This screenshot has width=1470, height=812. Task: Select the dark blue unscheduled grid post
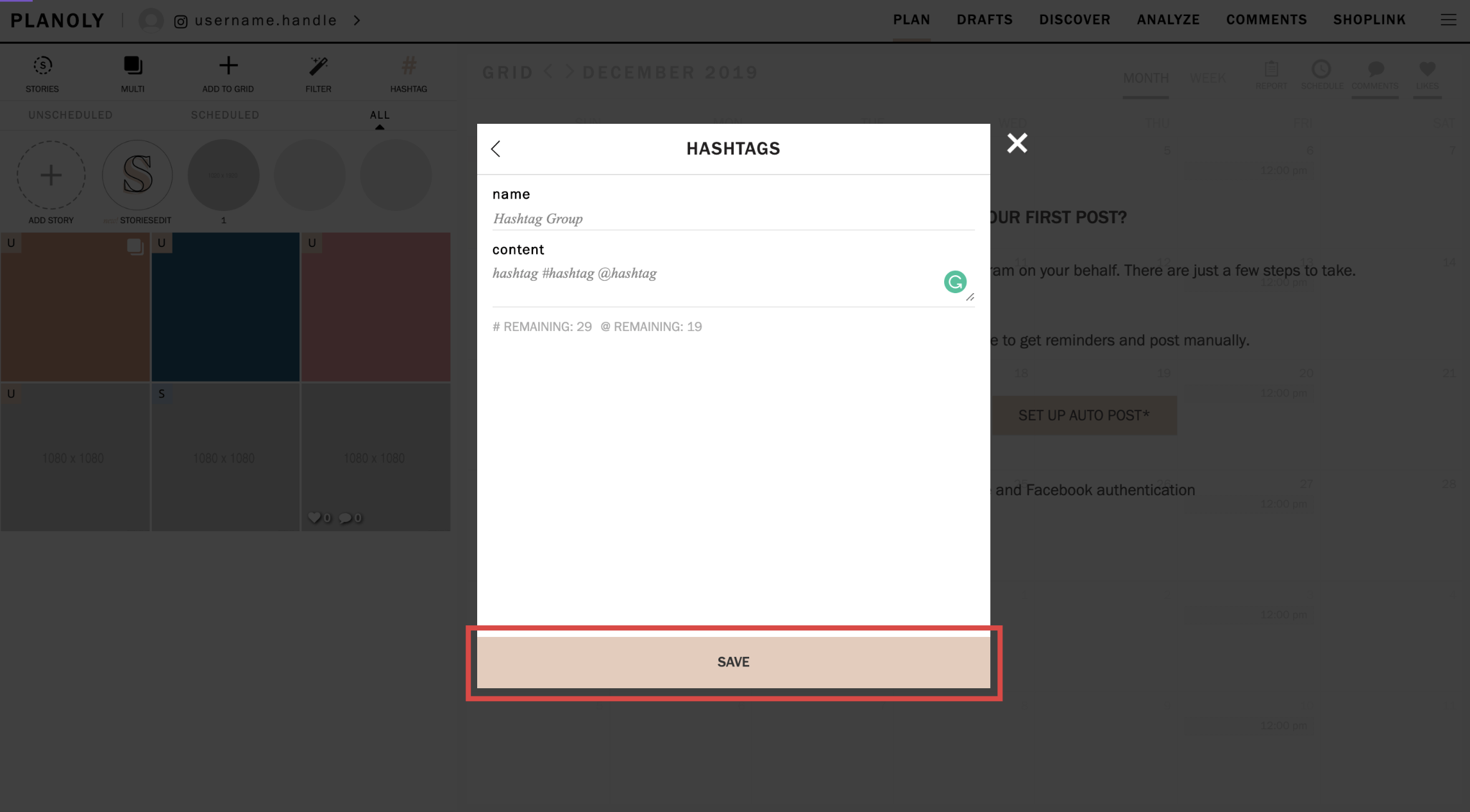point(225,307)
